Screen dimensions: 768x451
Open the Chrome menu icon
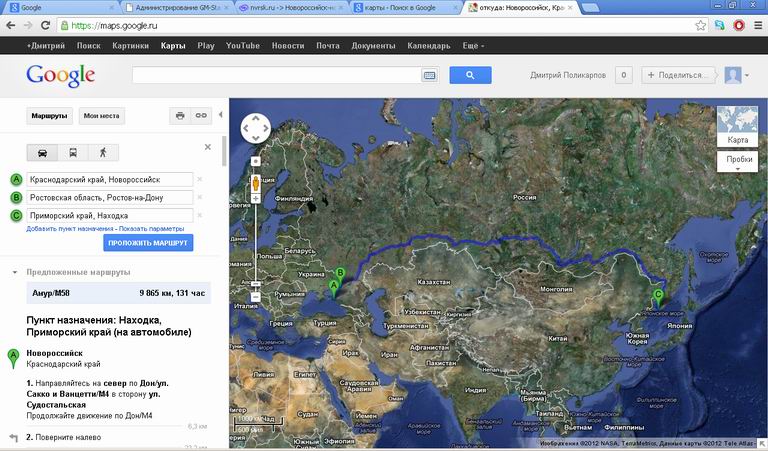[x=758, y=25]
